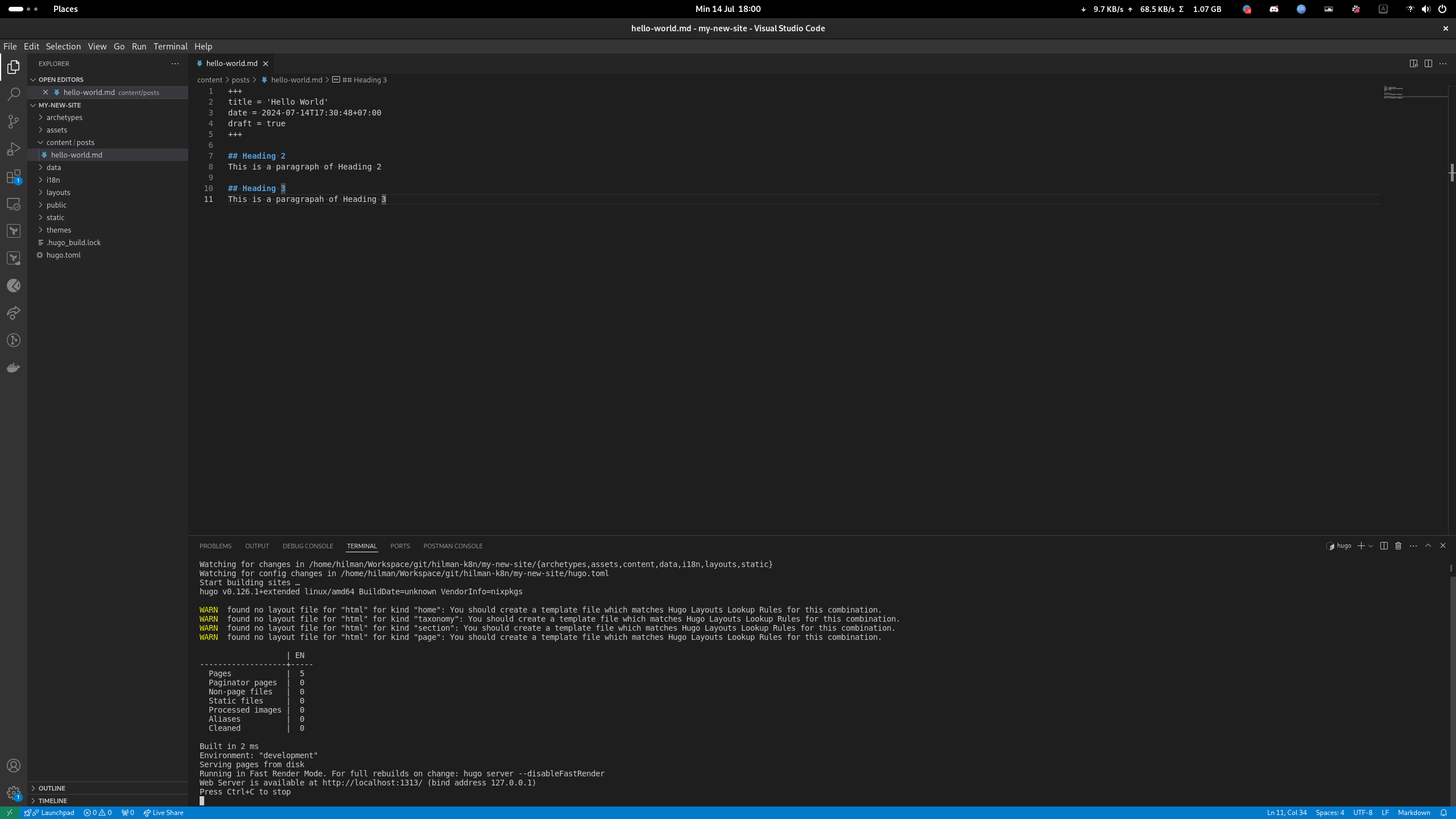The width and height of the screenshot is (1456, 819).
Task: Open preview to the side icon
Action: pos(1413,64)
